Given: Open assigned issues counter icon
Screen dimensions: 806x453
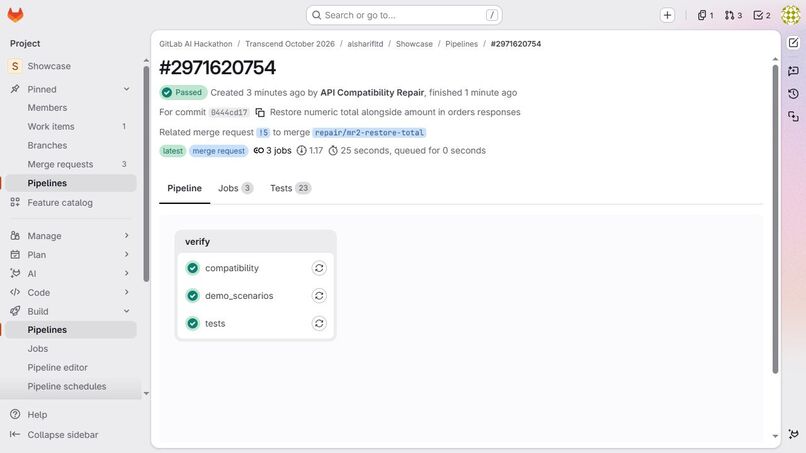Looking at the screenshot, I should pyautogui.click(x=705, y=15).
